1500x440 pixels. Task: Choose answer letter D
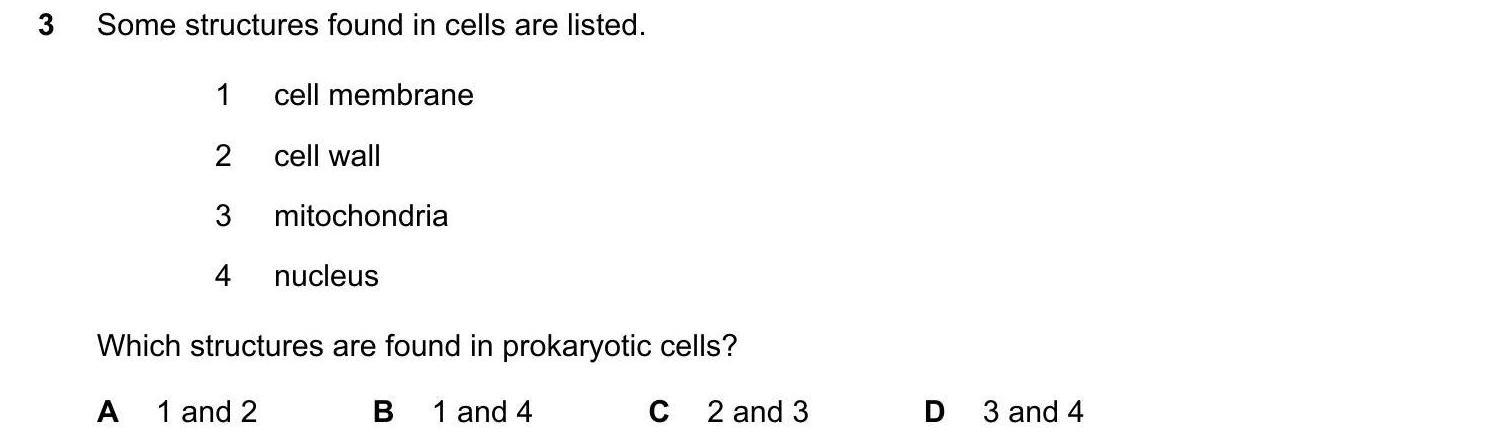click(934, 412)
